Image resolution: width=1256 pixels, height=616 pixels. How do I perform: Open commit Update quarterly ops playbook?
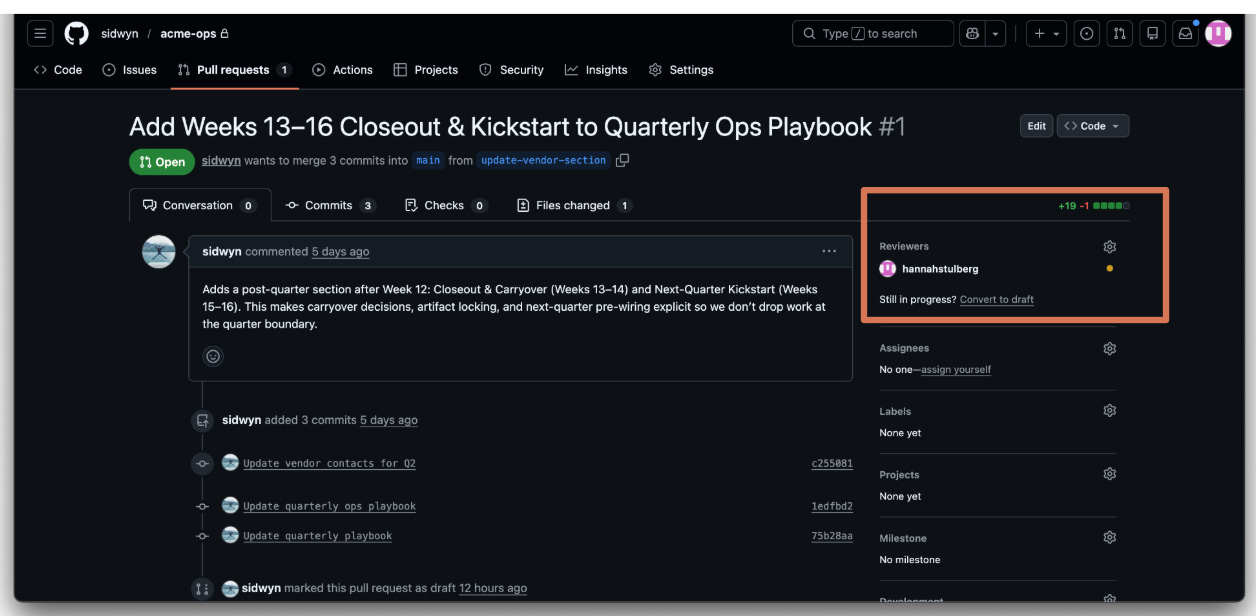pos(329,506)
